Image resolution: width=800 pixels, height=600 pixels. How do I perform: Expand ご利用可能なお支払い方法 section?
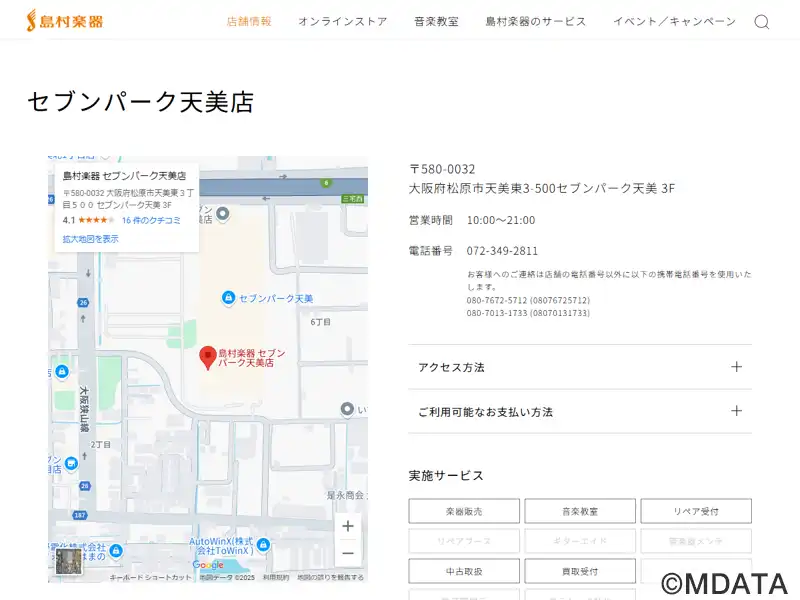tap(580, 411)
